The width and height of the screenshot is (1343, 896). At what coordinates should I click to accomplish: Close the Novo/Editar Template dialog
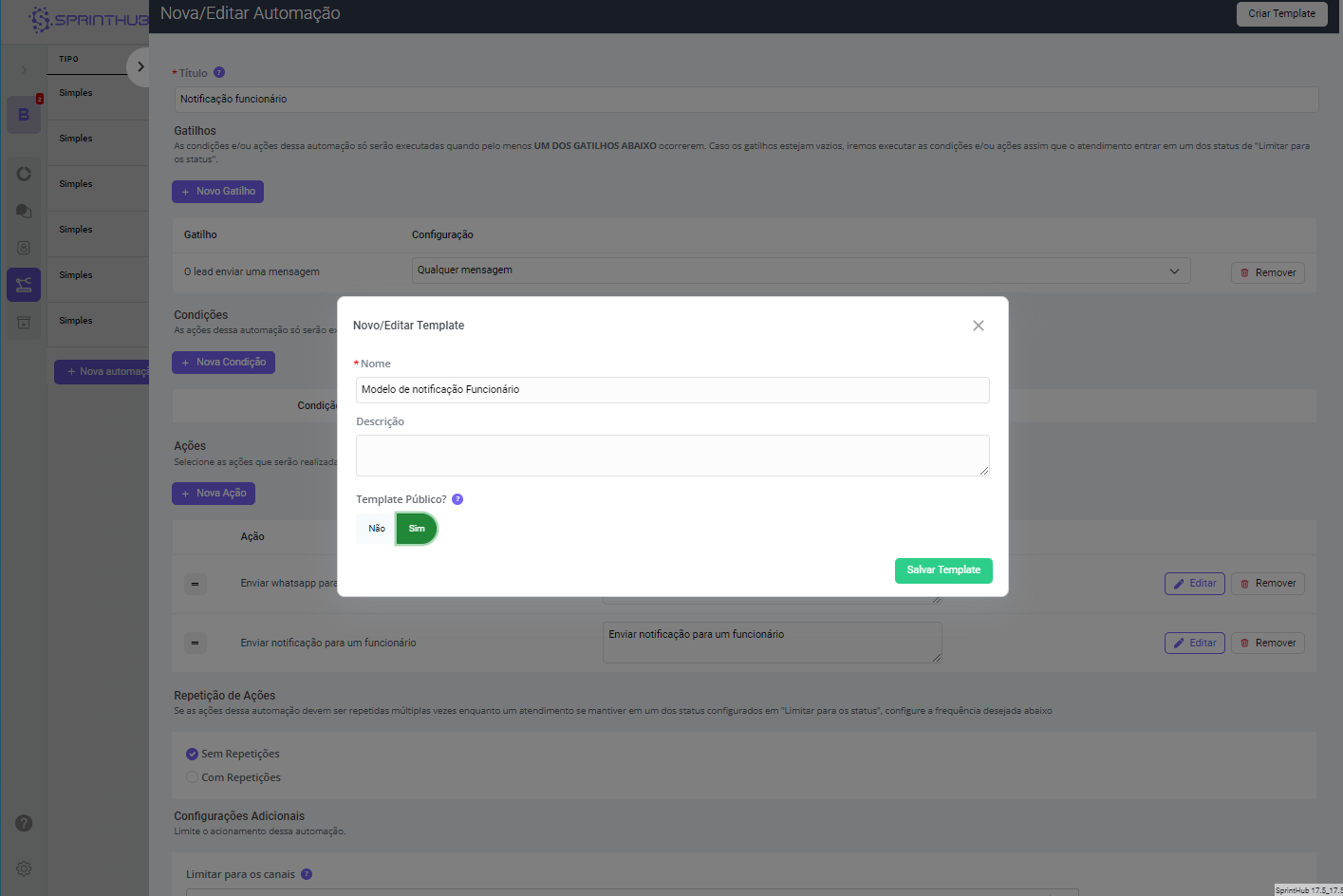(978, 326)
